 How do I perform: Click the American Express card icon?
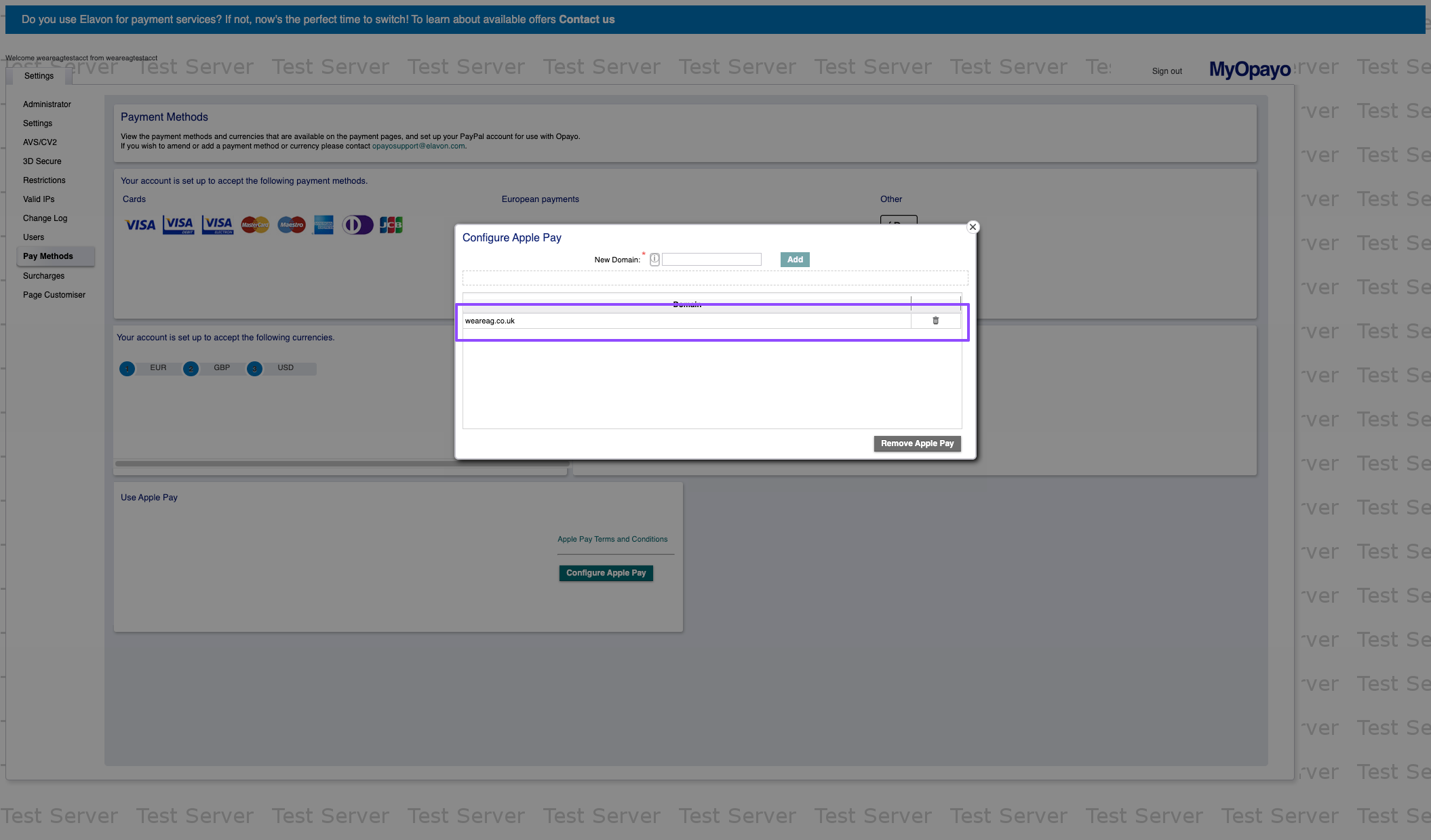(324, 224)
